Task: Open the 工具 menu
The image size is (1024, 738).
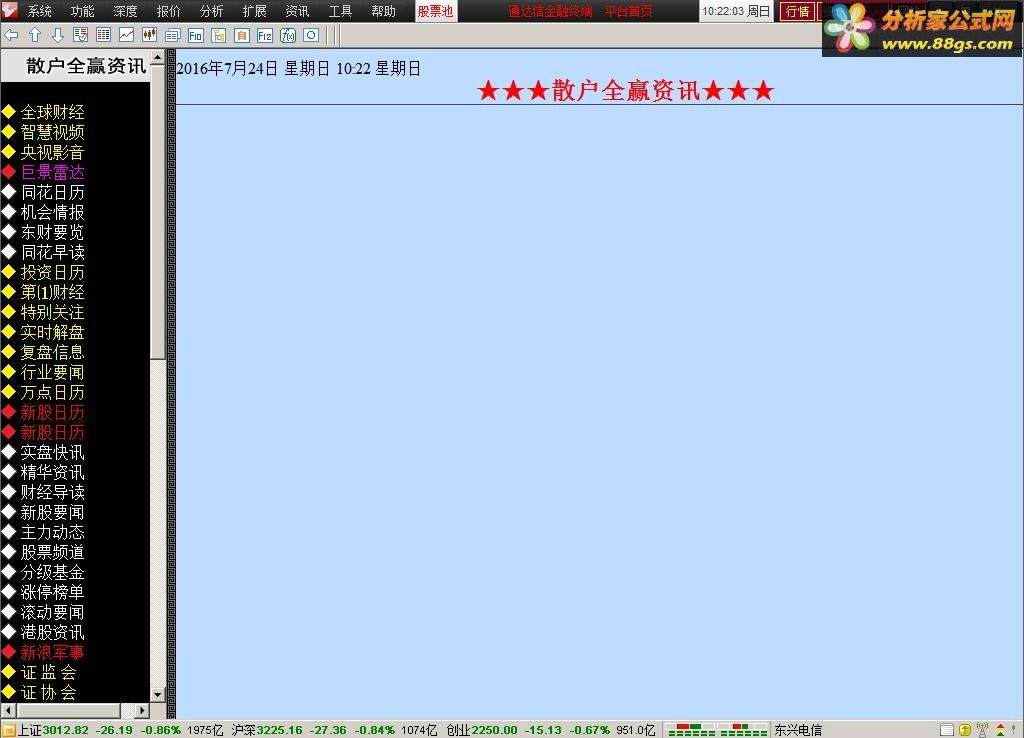Action: click(x=340, y=11)
